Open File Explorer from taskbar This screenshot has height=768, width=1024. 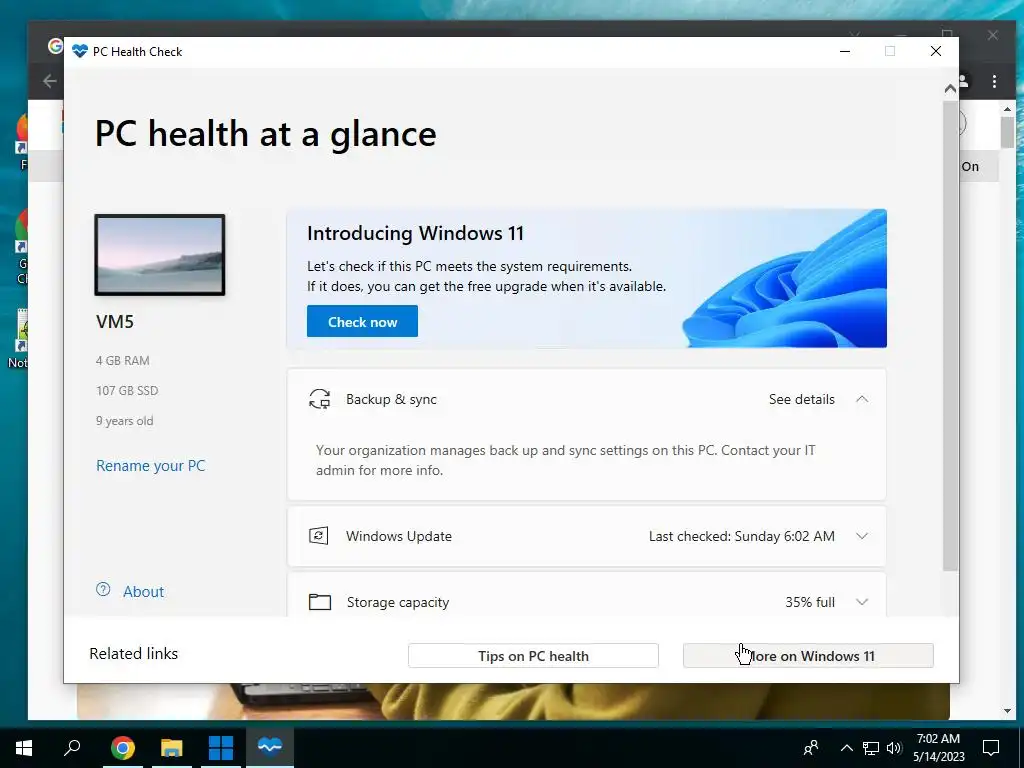(x=172, y=747)
